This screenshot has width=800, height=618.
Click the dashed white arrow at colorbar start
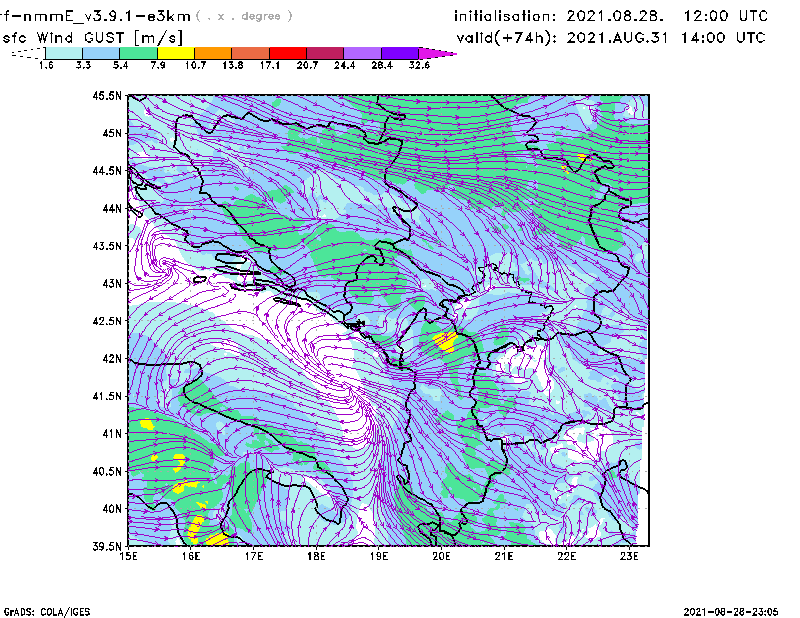(28, 53)
